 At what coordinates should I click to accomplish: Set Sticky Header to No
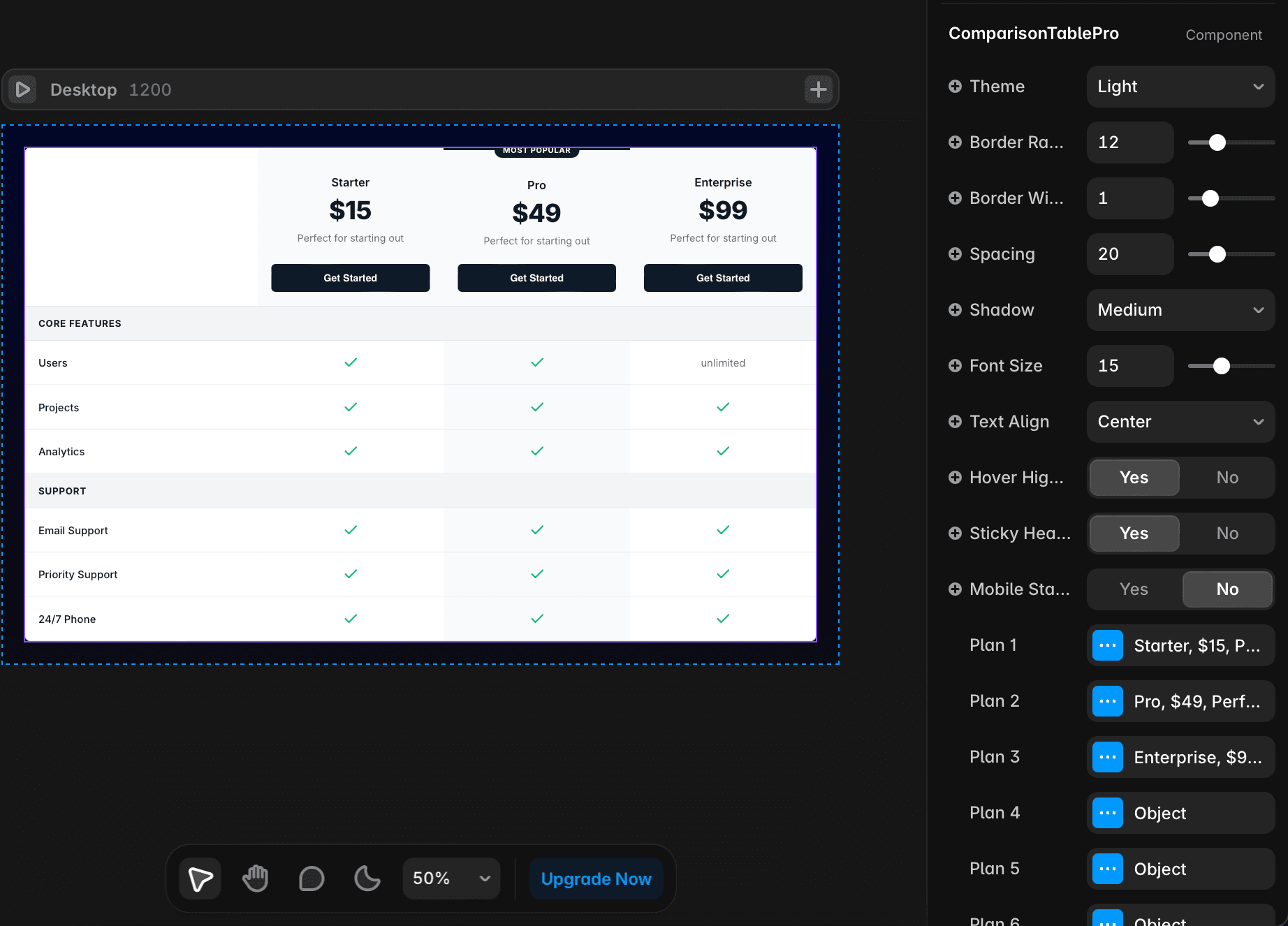[x=1227, y=534]
